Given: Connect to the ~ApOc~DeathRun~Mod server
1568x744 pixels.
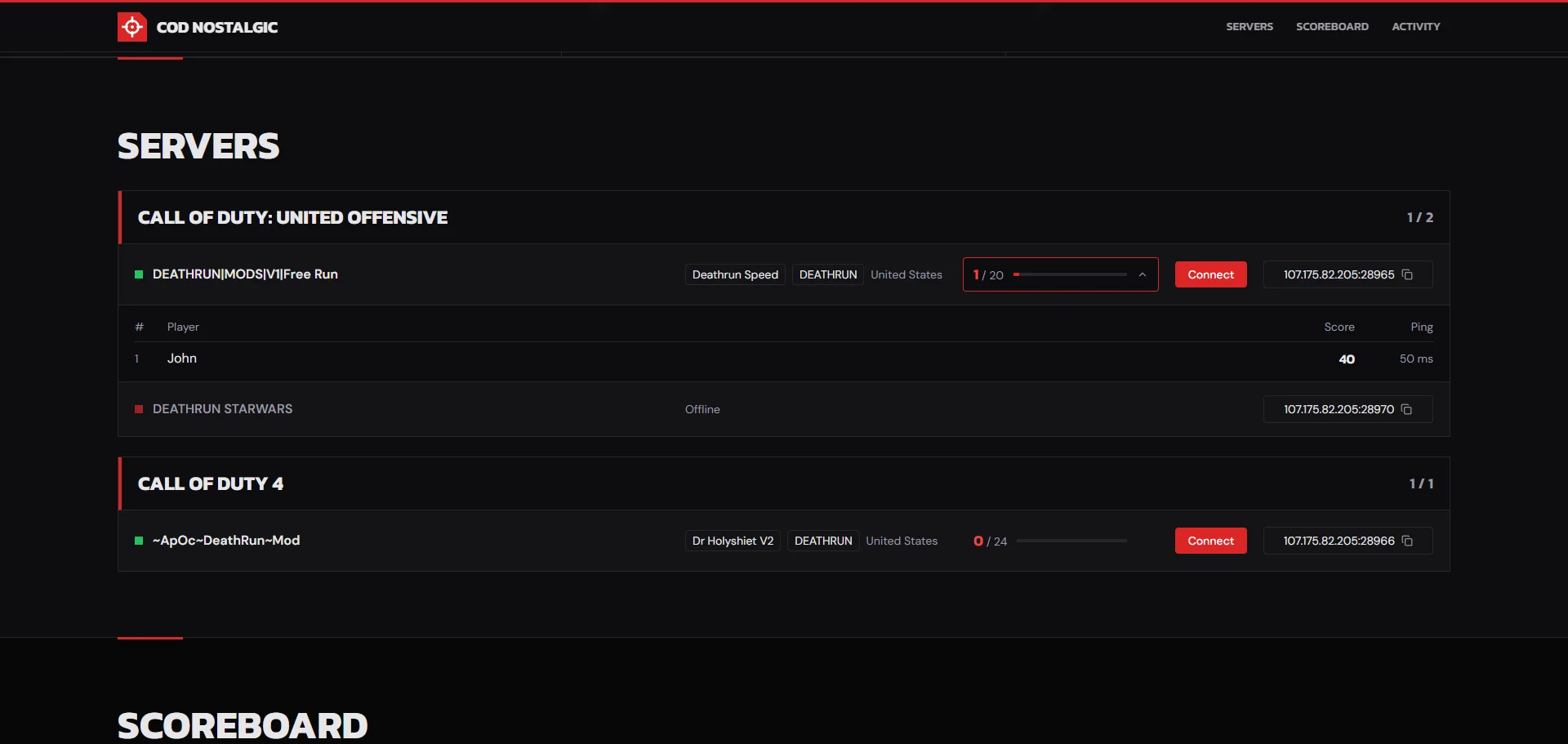Looking at the screenshot, I should click(1210, 541).
